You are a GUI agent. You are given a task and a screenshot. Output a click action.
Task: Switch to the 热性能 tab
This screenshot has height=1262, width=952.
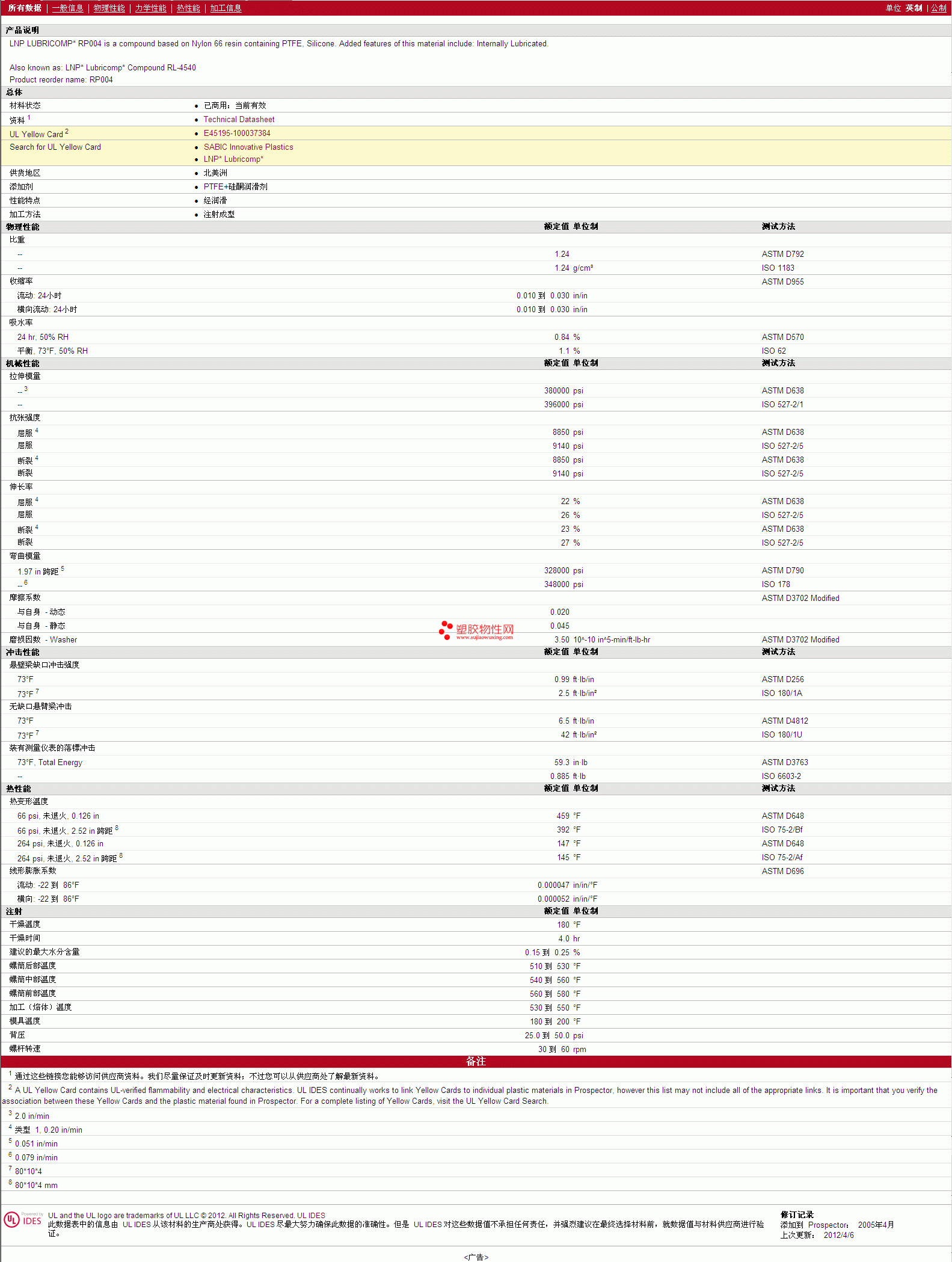click(188, 8)
